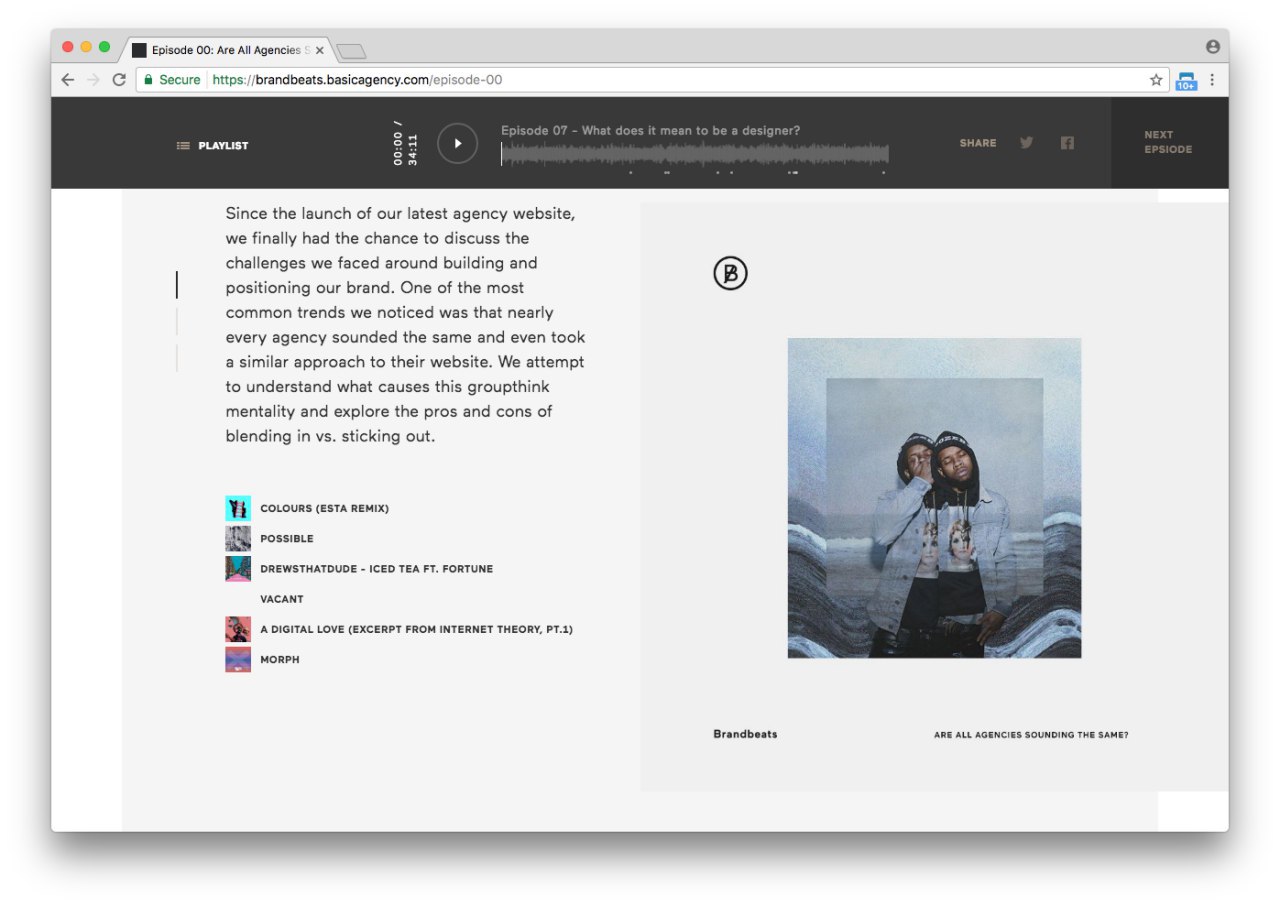Jump to the first section marker
Viewport: 1280px width, 905px height.
pyautogui.click(x=177, y=284)
